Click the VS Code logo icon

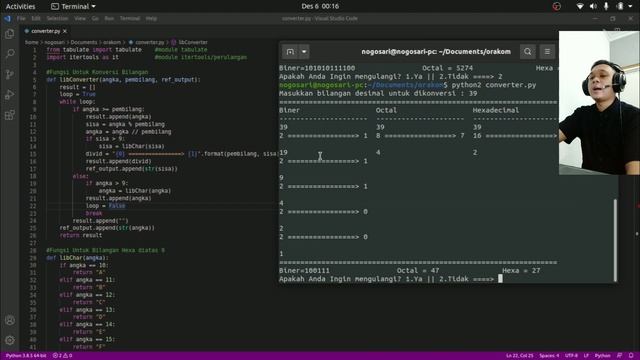pyautogui.click(x=7, y=18)
